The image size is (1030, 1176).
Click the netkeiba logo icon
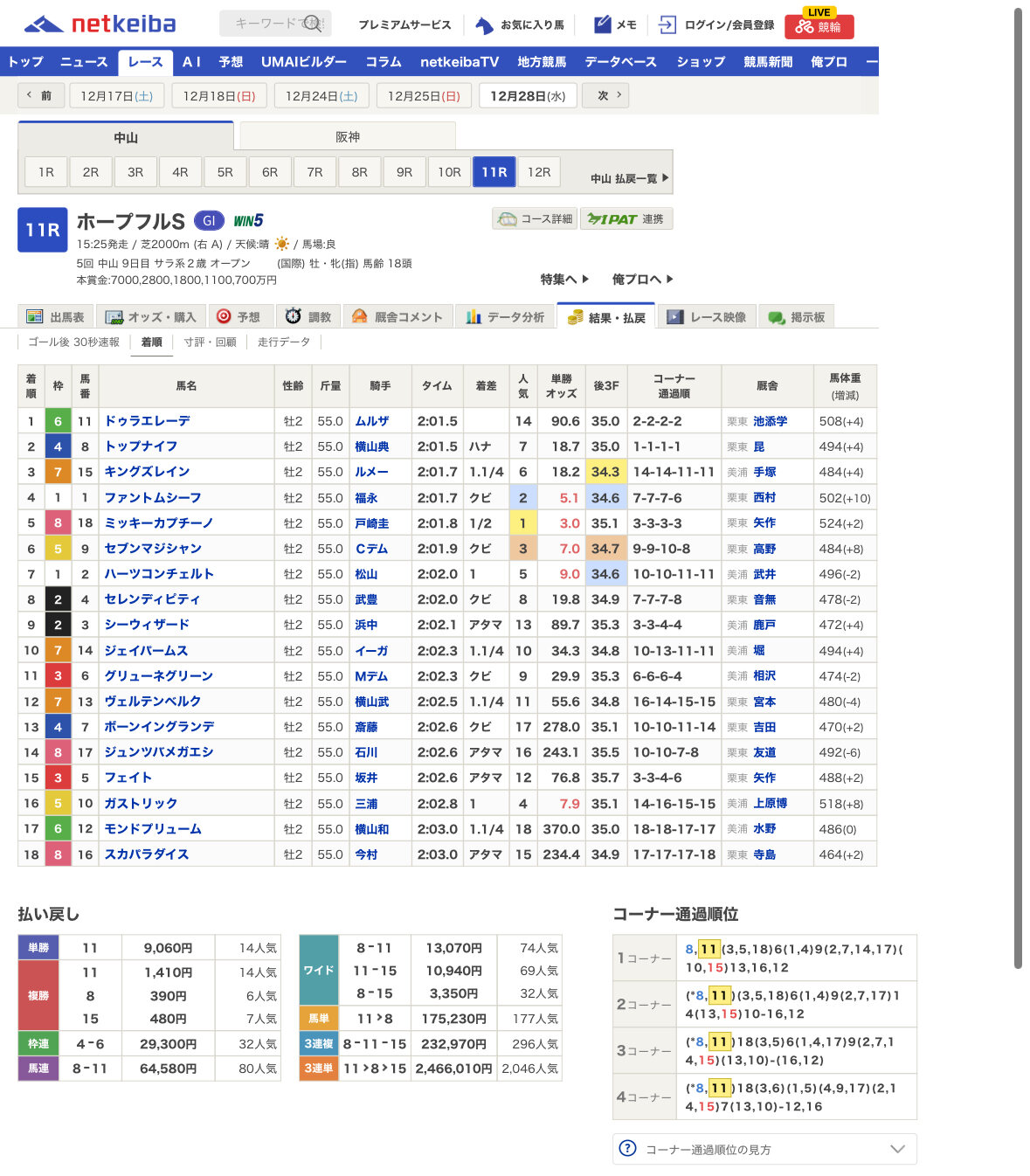coord(44,24)
